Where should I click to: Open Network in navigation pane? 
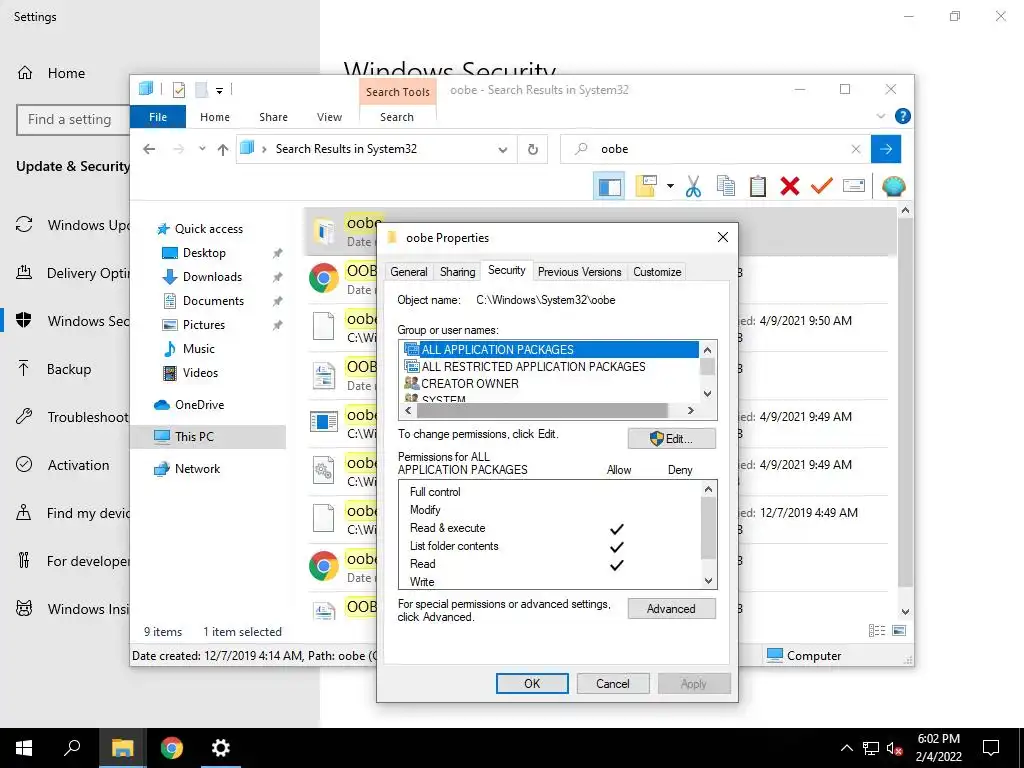pyautogui.click(x=197, y=469)
